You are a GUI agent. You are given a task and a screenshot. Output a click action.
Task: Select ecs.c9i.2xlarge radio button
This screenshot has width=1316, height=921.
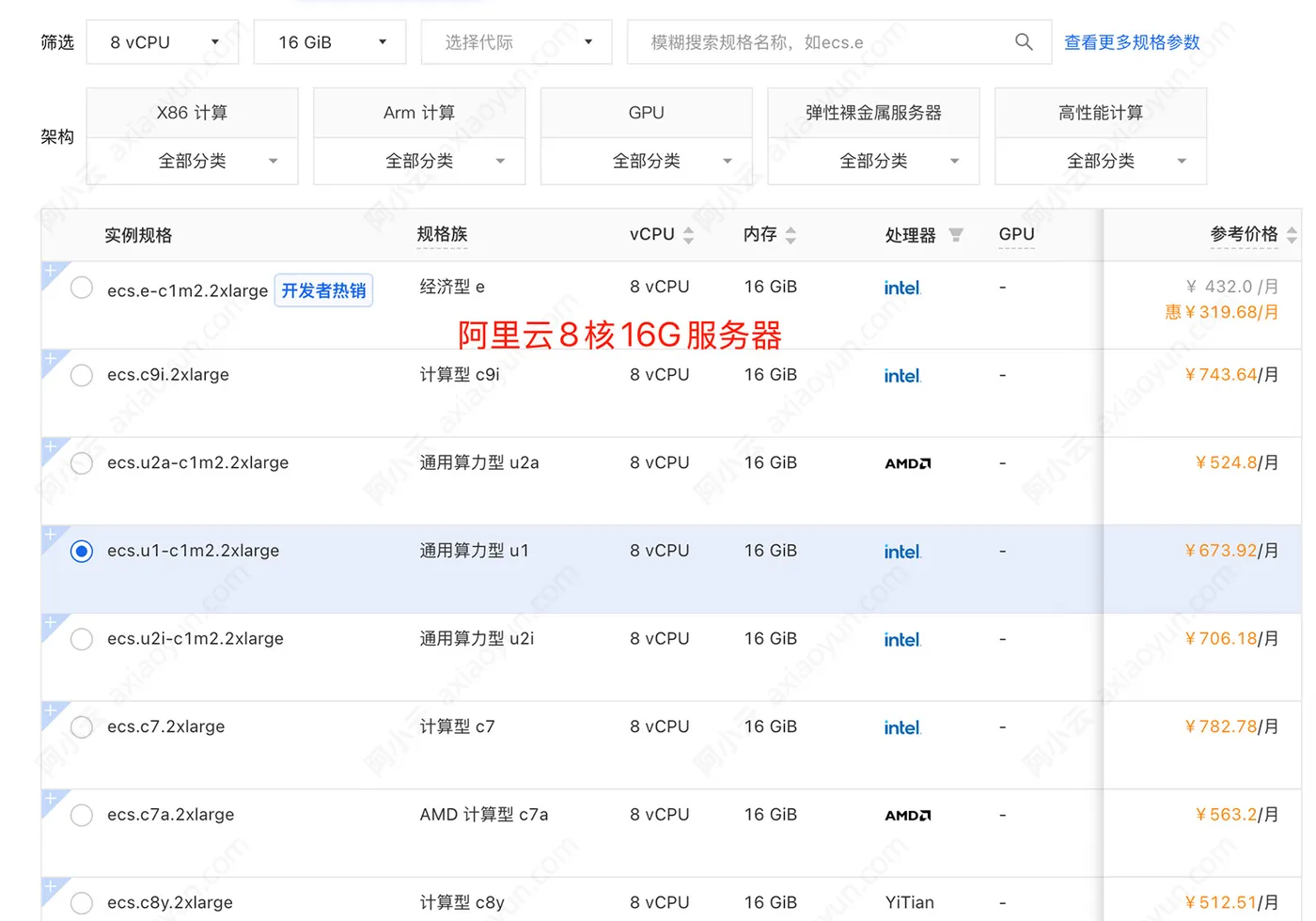(x=82, y=375)
